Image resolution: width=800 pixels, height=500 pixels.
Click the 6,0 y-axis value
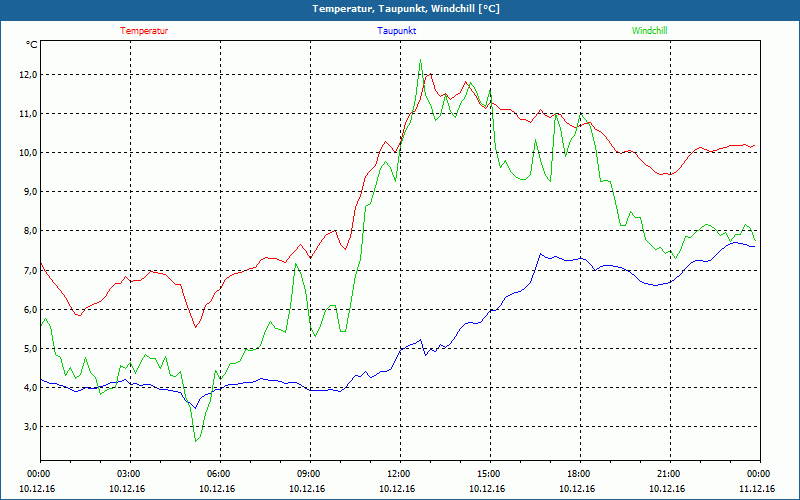tap(30, 310)
